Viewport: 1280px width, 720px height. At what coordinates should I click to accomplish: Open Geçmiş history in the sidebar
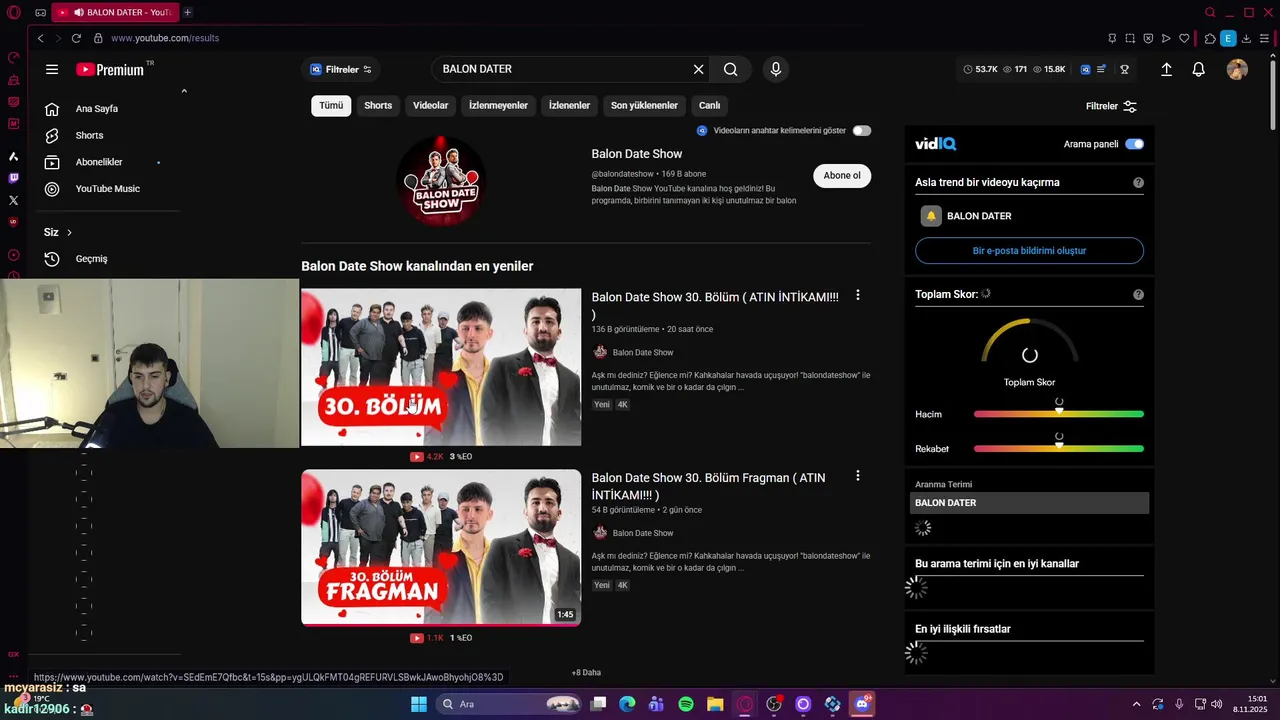coord(91,259)
